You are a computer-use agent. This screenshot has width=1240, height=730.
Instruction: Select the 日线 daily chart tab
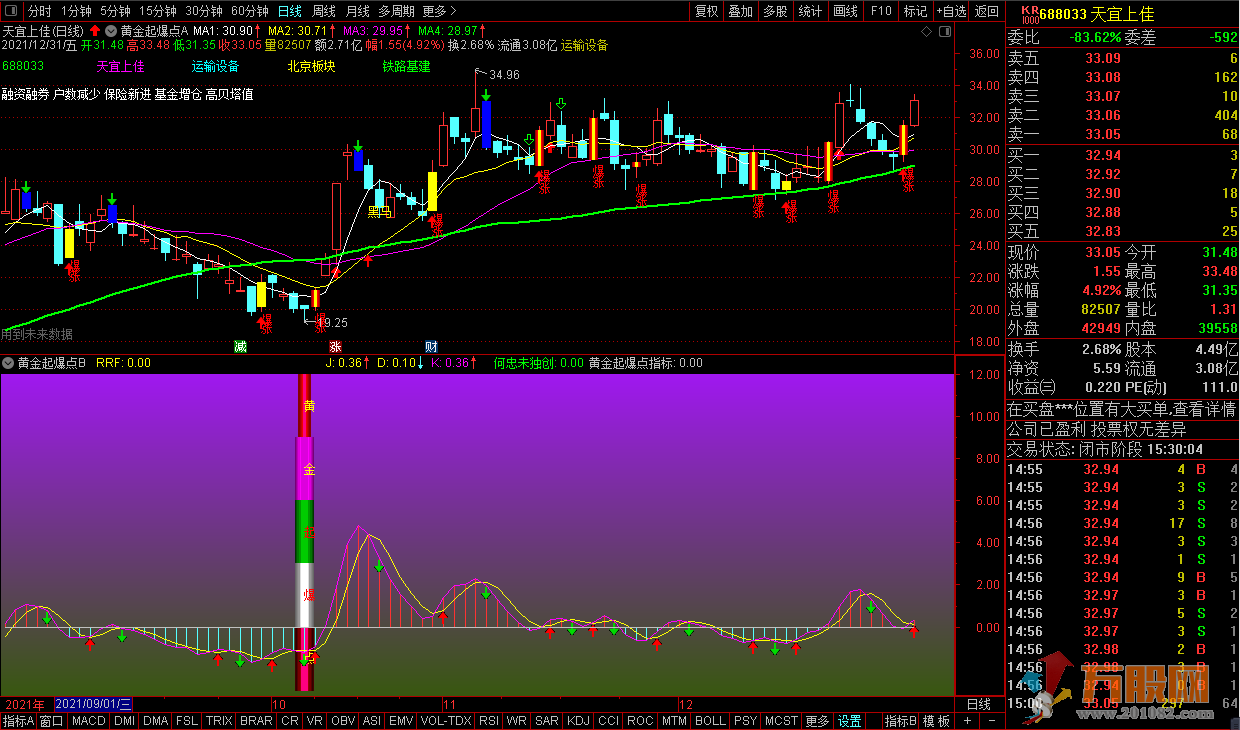[289, 11]
